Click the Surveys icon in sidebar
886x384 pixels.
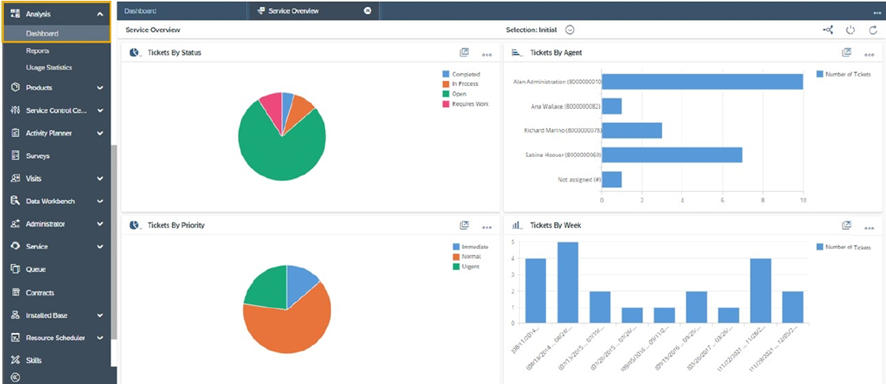tap(16, 156)
